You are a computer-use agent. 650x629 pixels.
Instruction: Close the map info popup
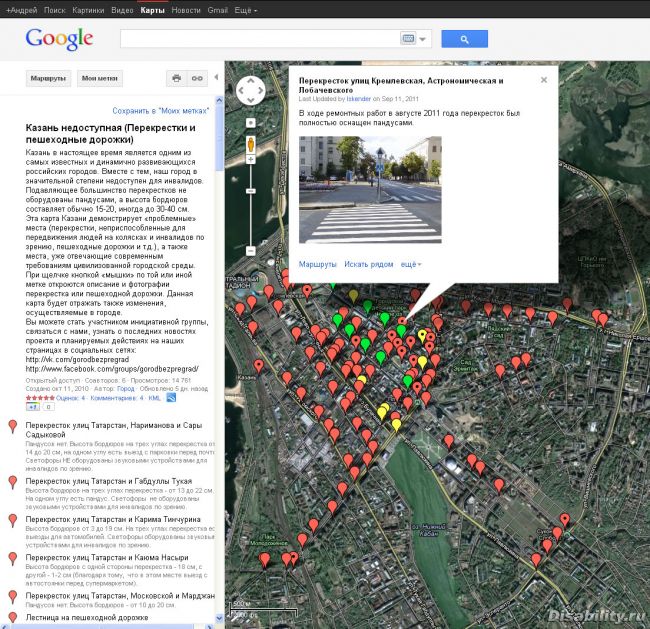(544, 80)
